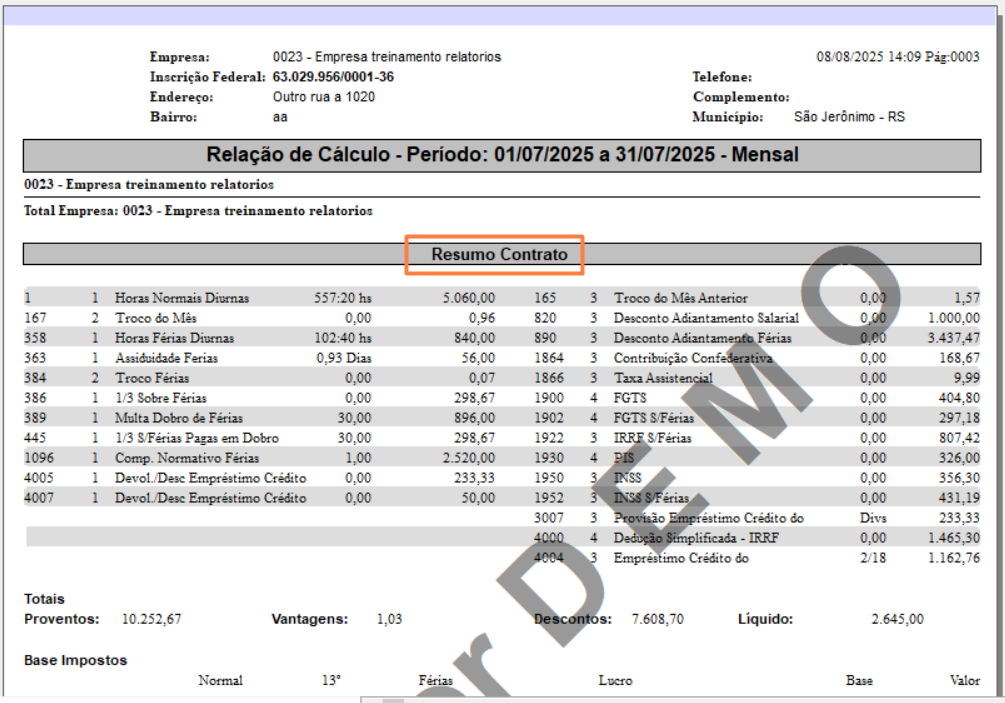Click the amount 1.162,76

[954, 558]
